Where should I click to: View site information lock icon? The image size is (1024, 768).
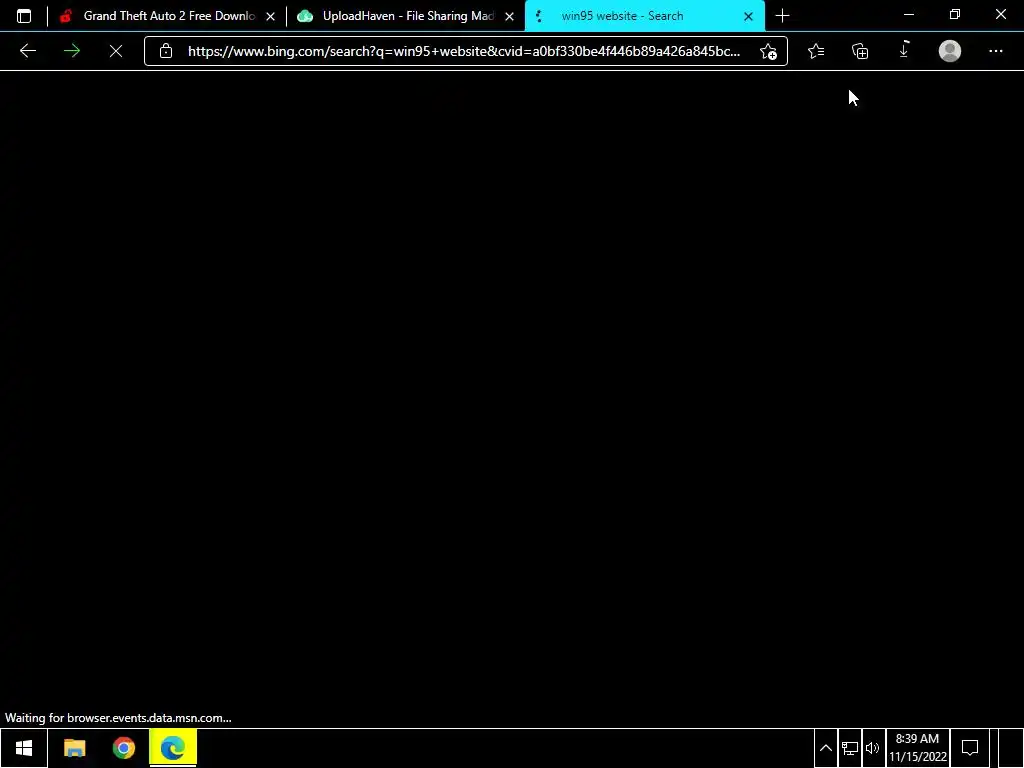pos(166,51)
